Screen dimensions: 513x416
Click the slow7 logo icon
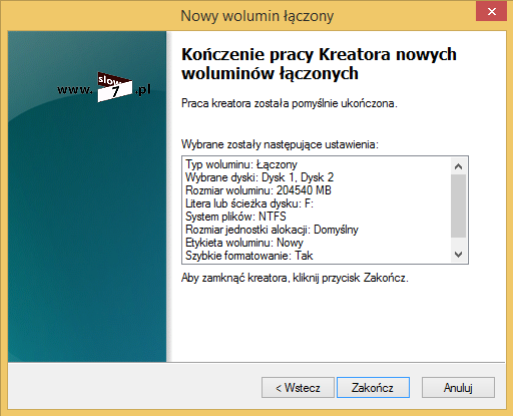pos(114,87)
